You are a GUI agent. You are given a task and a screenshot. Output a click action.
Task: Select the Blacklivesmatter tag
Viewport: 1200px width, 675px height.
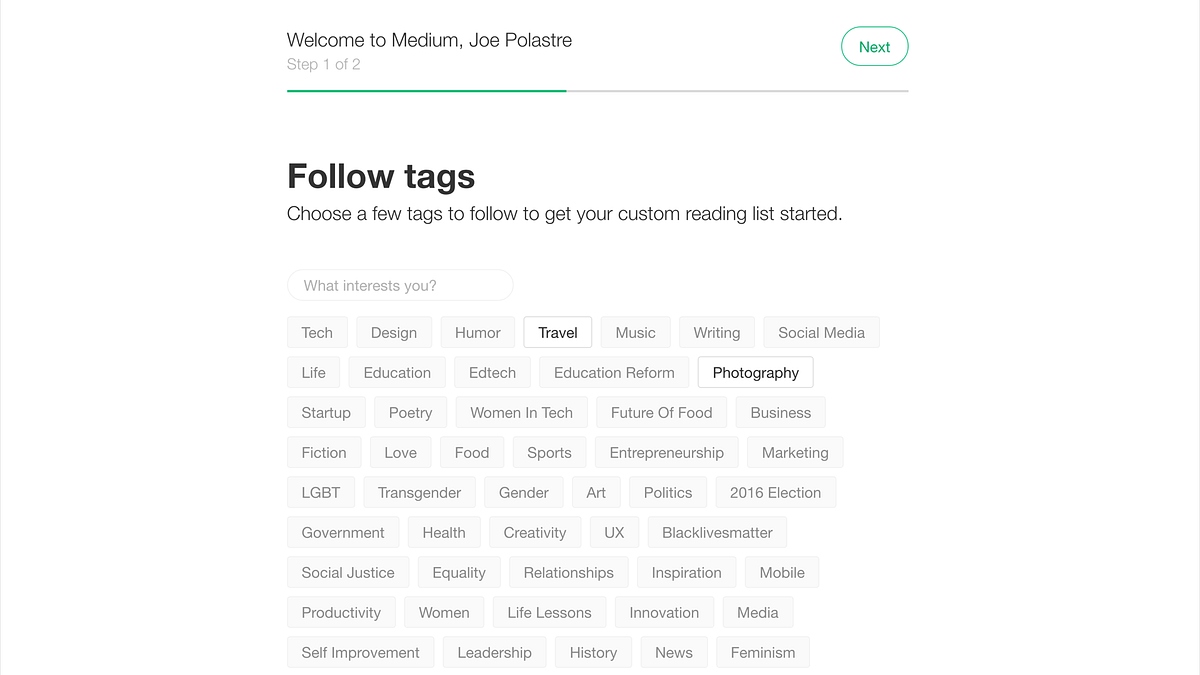717,533
